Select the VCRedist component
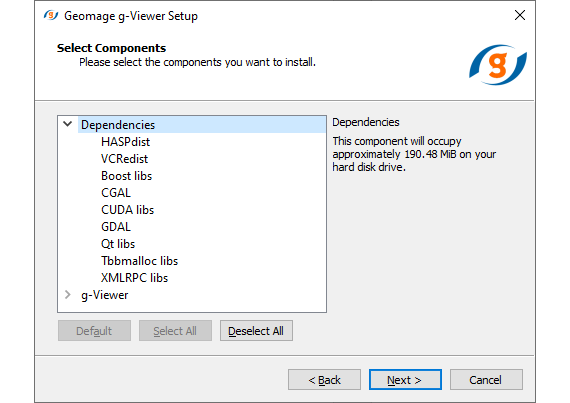This screenshot has width=570, height=403. coord(124,159)
